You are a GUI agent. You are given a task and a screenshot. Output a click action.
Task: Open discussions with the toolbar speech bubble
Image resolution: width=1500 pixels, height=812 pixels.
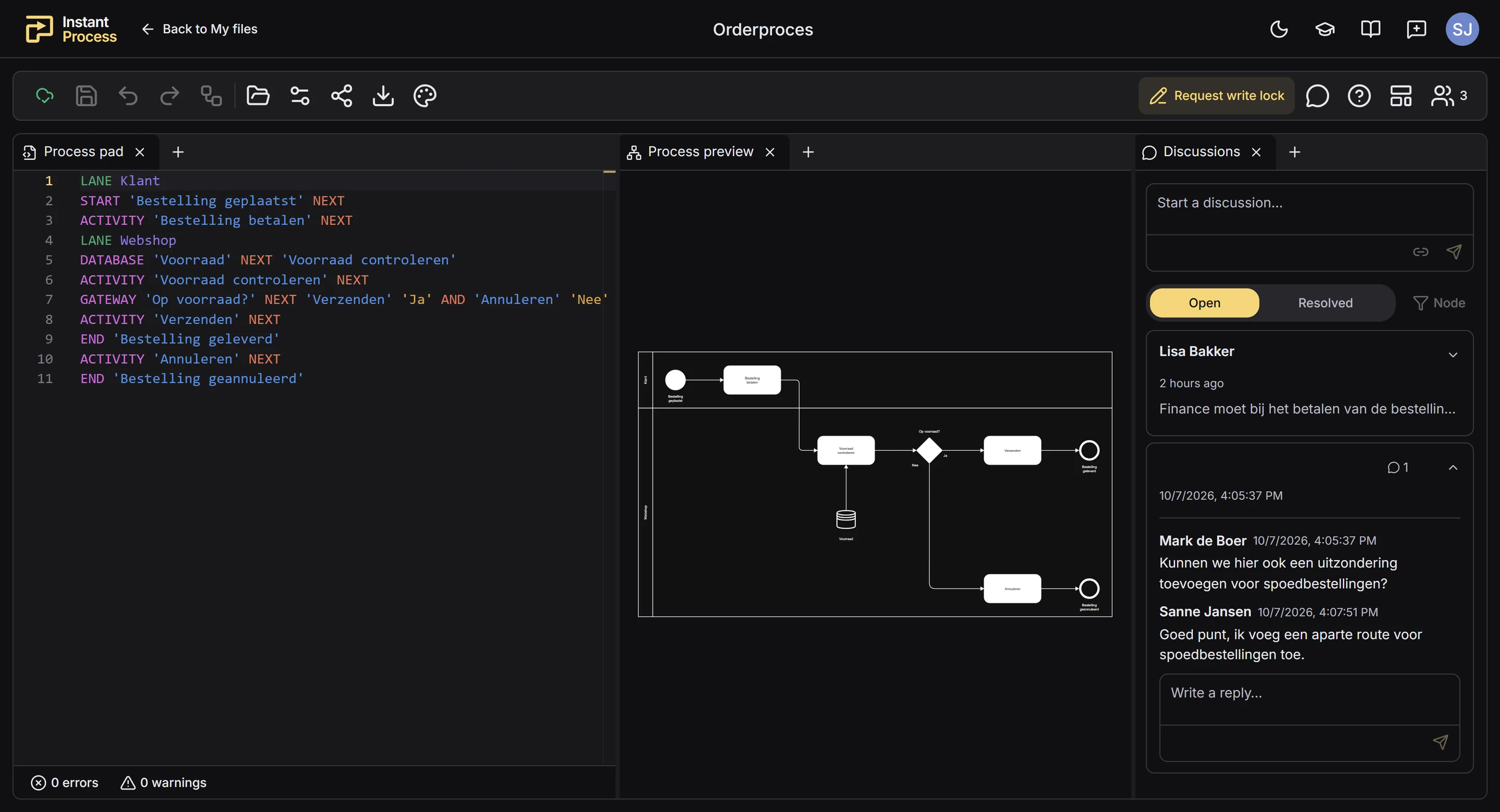[1317, 95]
